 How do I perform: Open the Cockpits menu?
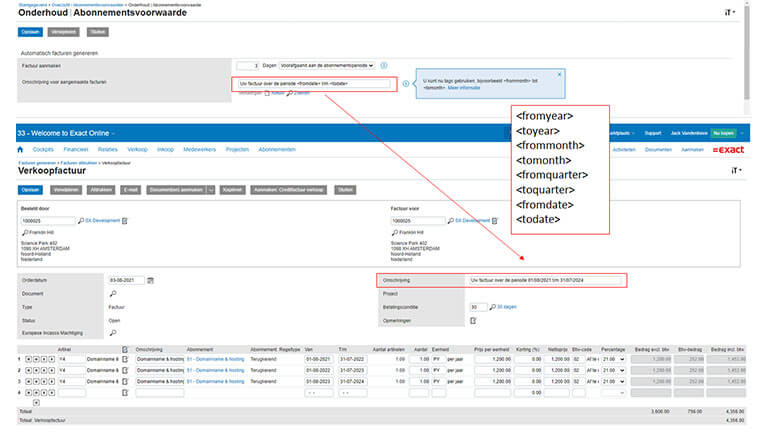[43, 149]
